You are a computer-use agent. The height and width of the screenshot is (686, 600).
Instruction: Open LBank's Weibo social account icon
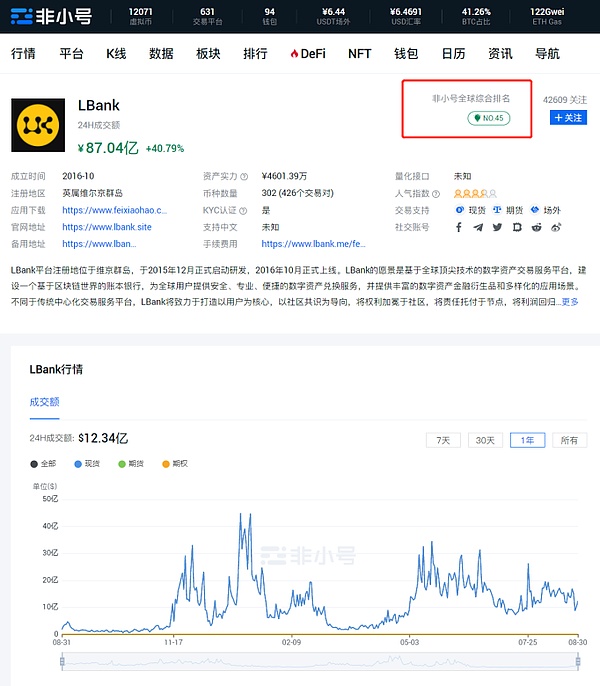[556, 227]
